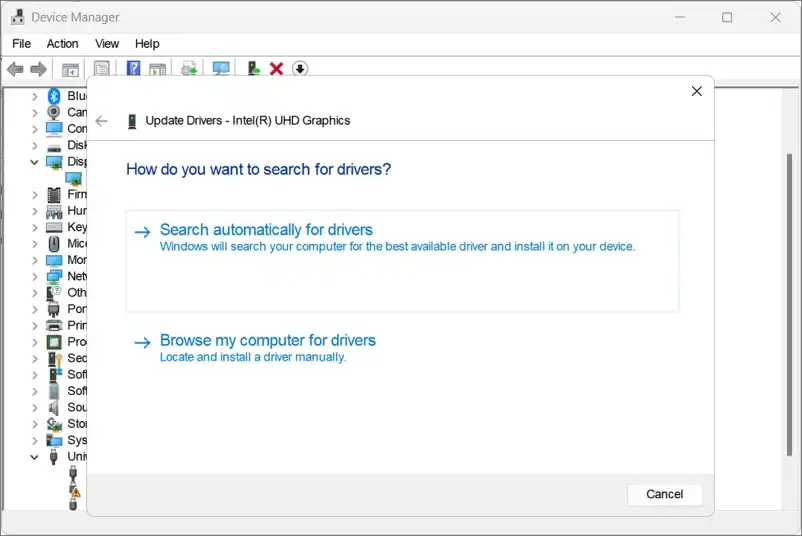Screen dimensions: 802x536
Task: Expand the Ports tree node chevron
Action: [x=34, y=309]
